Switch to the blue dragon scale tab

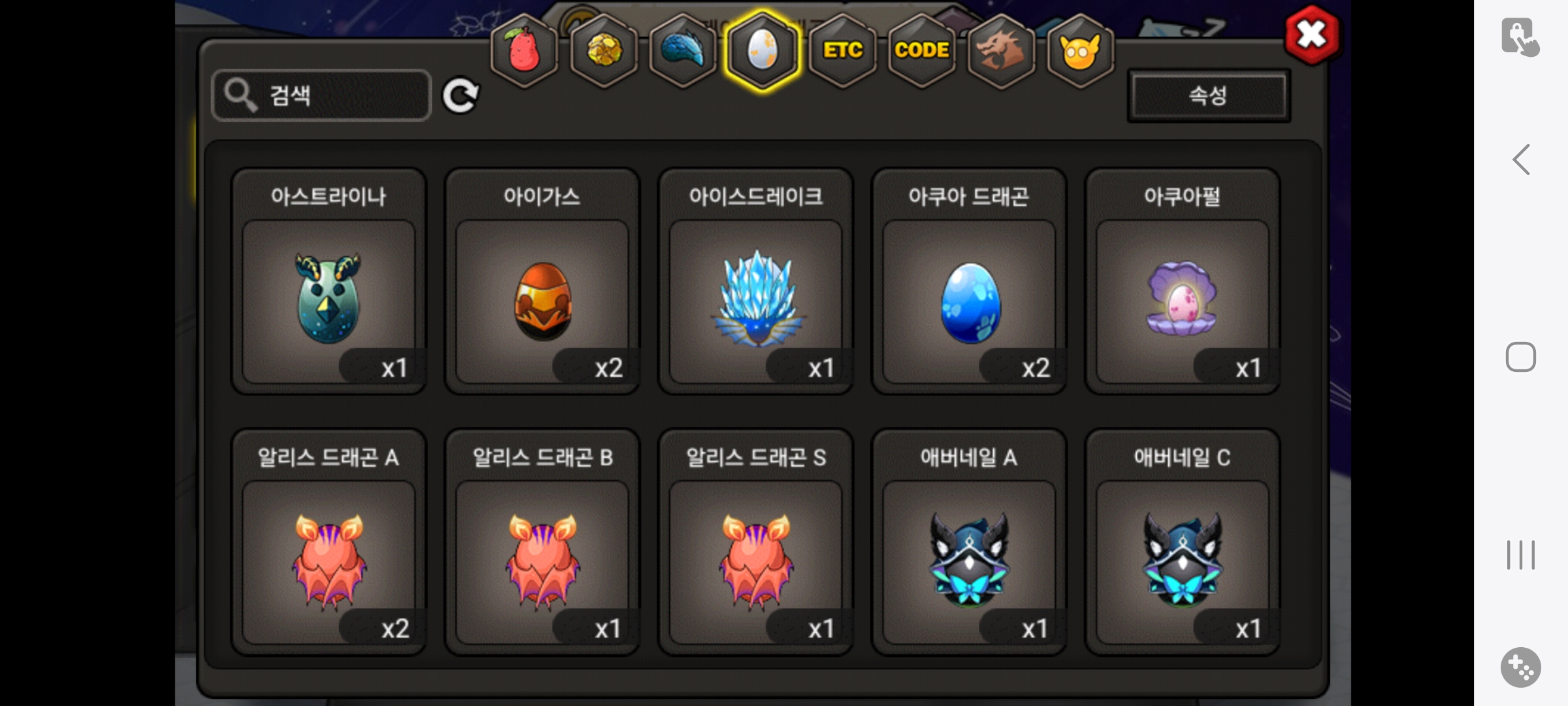click(x=683, y=51)
